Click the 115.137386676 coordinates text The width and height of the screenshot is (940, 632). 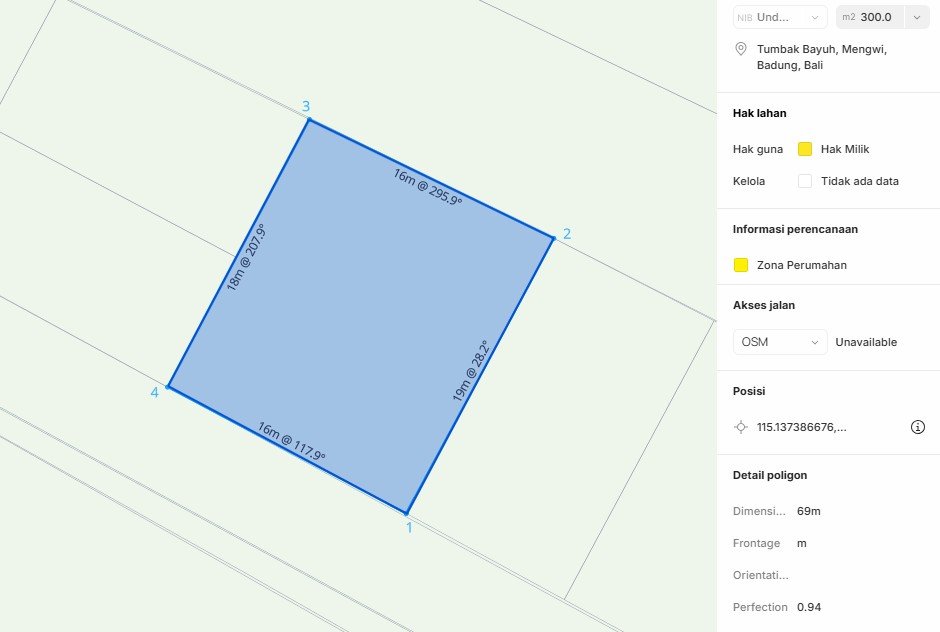click(x=802, y=427)
